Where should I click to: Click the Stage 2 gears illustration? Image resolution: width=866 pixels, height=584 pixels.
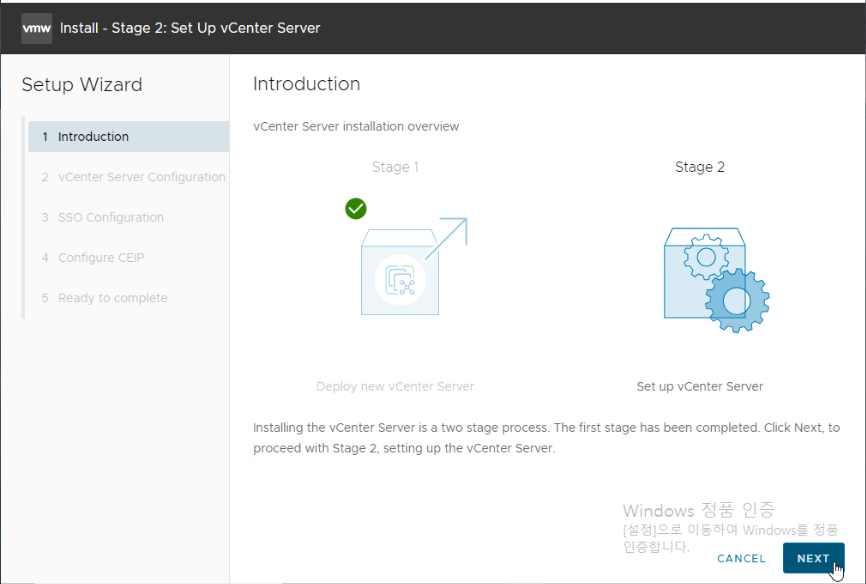716,280
